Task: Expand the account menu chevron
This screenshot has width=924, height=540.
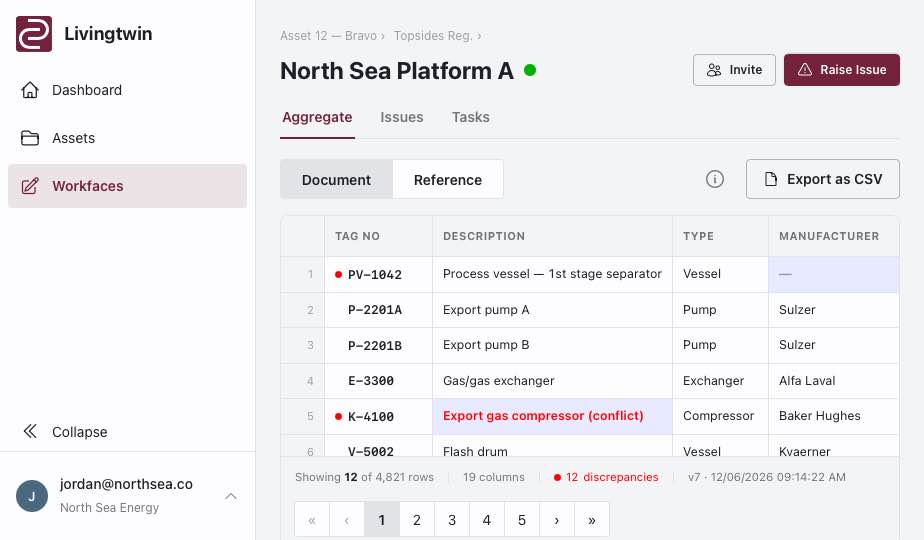Action: (231, 496)
